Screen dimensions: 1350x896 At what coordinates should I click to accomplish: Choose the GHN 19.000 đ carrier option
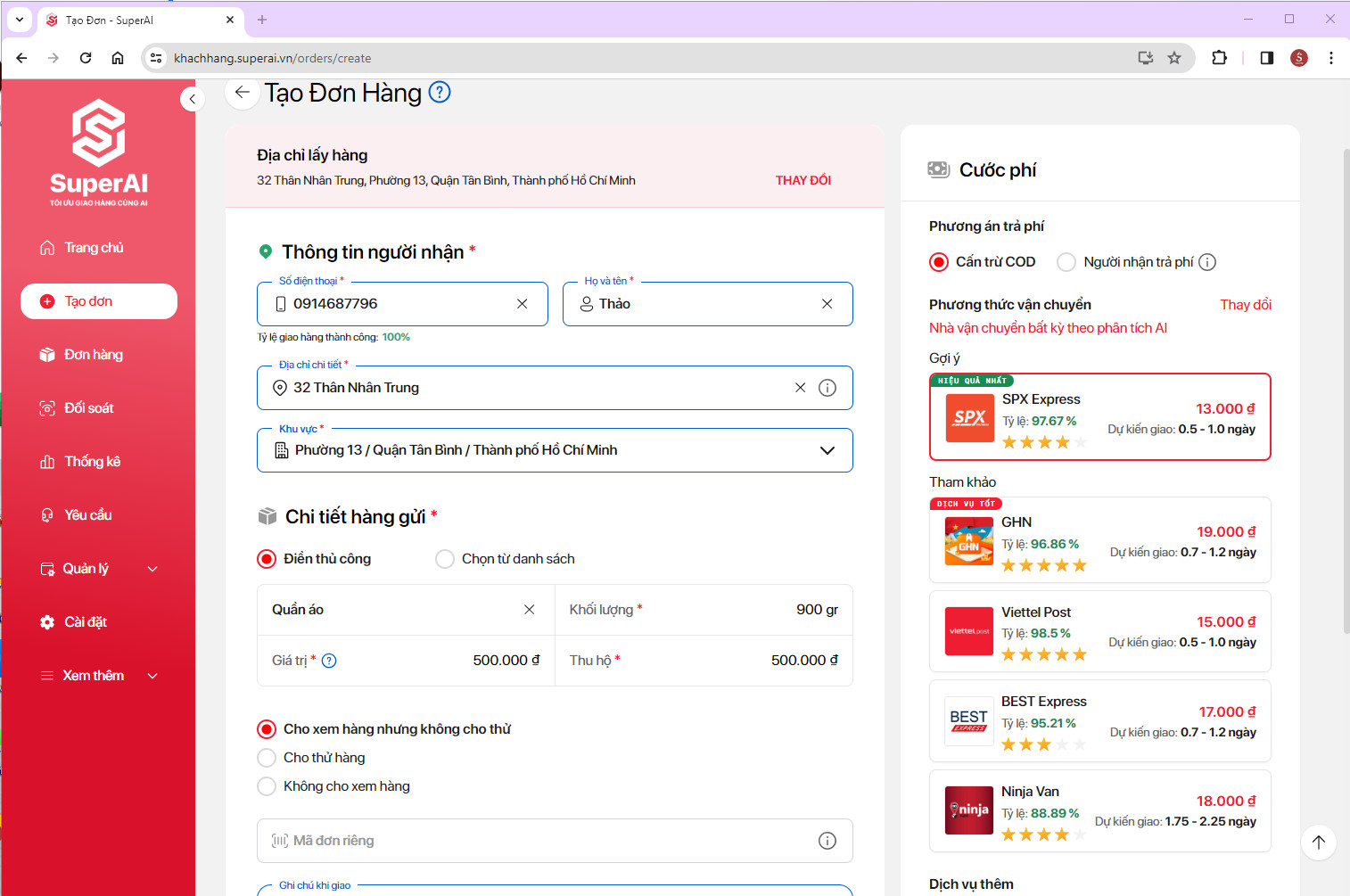(x=1099, y=540)
